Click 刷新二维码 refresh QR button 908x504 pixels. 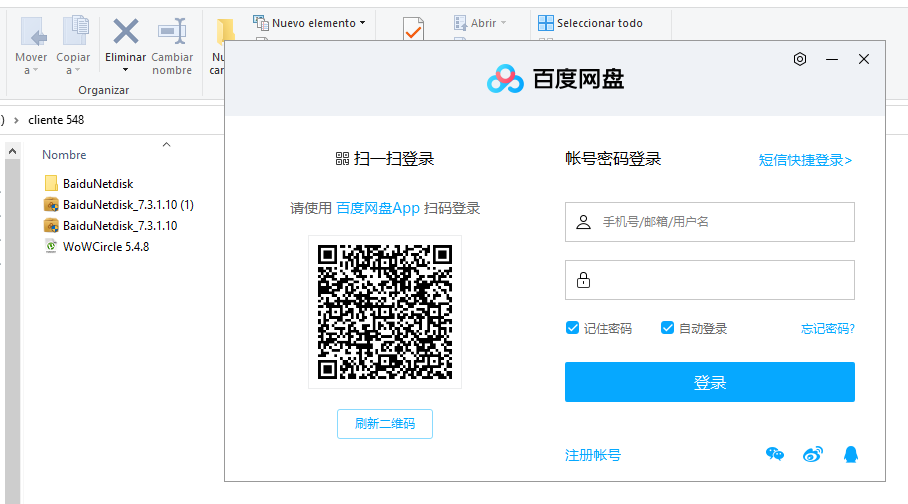tap(385, 423)
